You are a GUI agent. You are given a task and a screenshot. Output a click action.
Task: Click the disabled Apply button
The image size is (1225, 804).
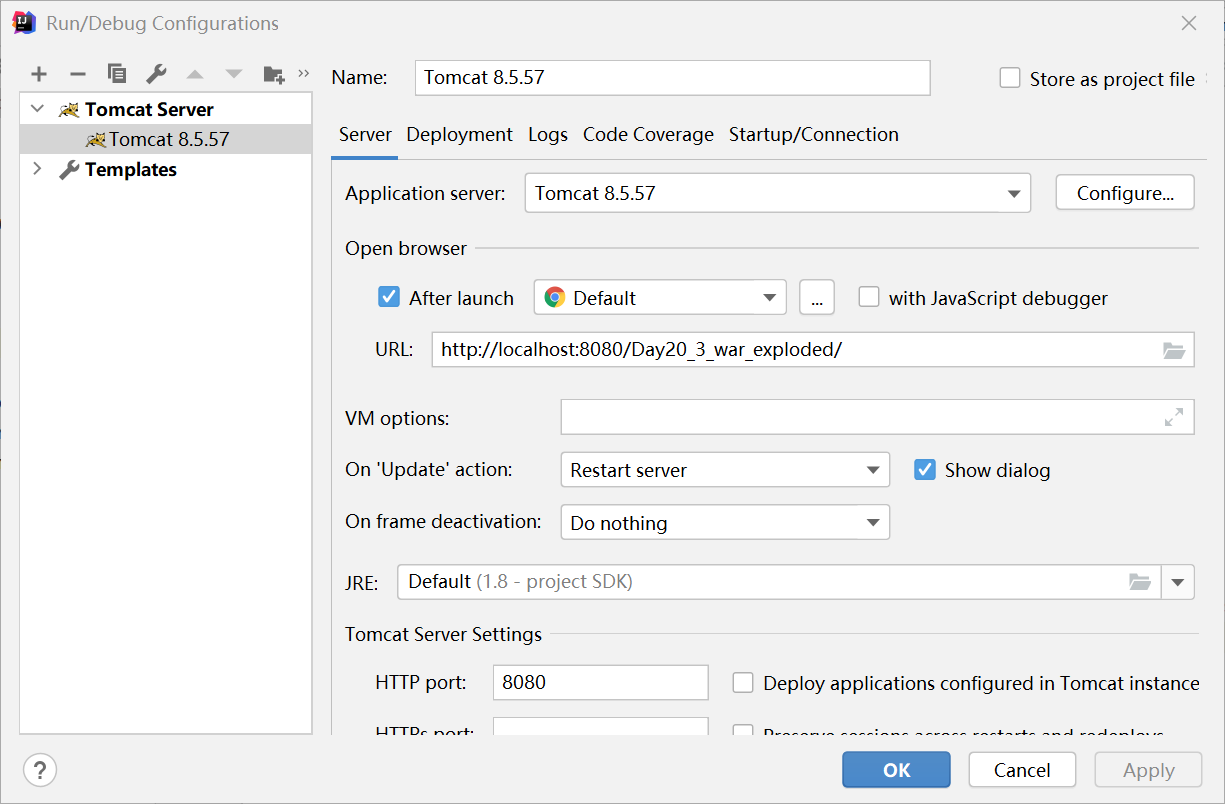coord(1148,770)
